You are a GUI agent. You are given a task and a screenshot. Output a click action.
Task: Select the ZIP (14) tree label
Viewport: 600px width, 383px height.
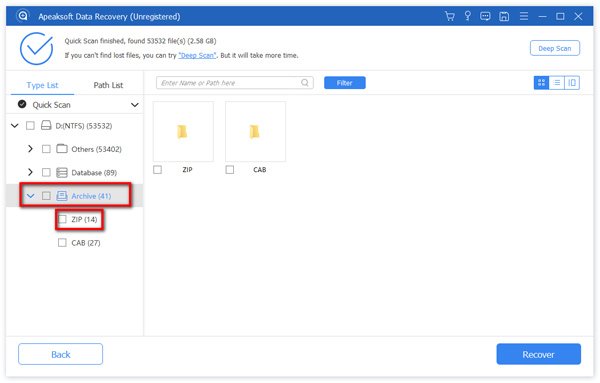pyautogui.click(x=84, y=219)
